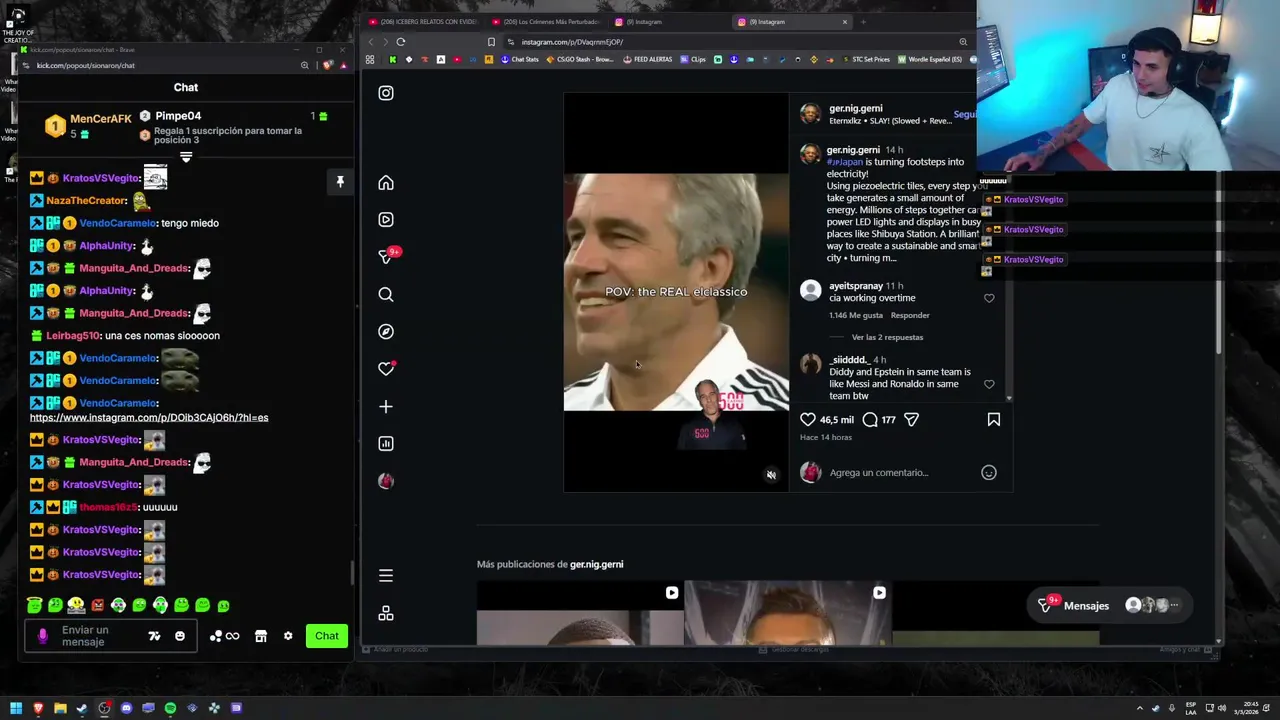The height and width of the screenshot is (720, 1280).
Task: Click Pimpe04 in the chat leaderboard
Action: 178,116
